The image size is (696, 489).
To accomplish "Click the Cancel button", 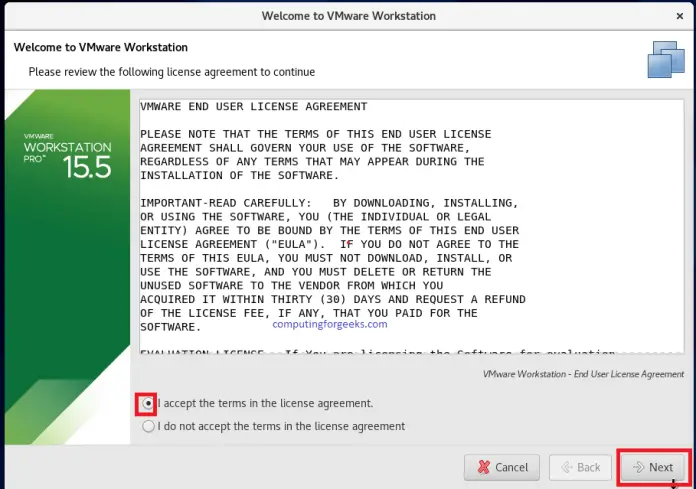I will coord(502,467).
